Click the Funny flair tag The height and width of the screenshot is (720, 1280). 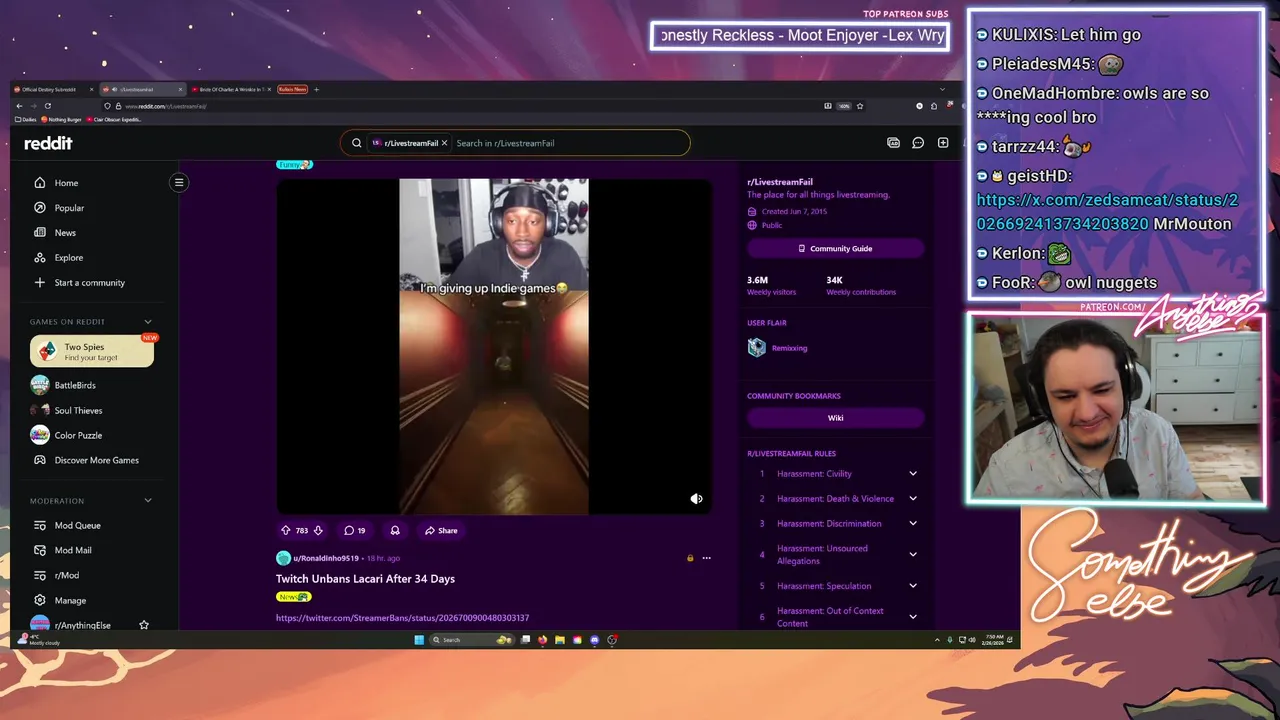point(294,164)
